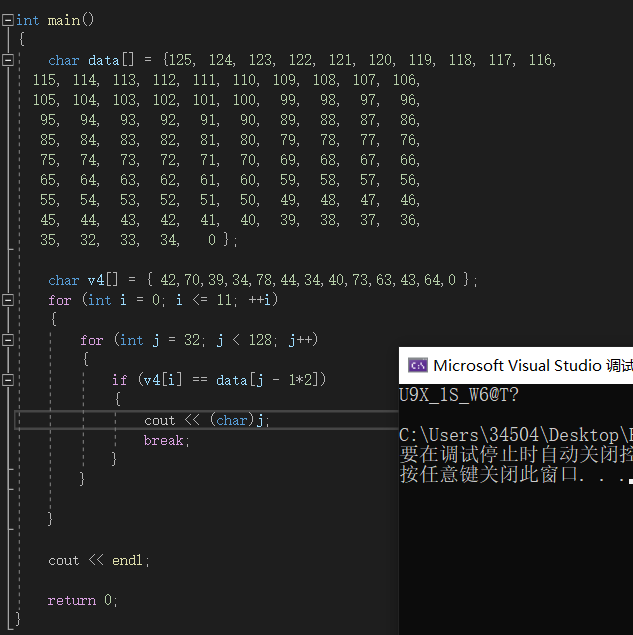Click the loop bound 128 in inner for
Viewport: 633px width, 635px height.
coord(260,340)
